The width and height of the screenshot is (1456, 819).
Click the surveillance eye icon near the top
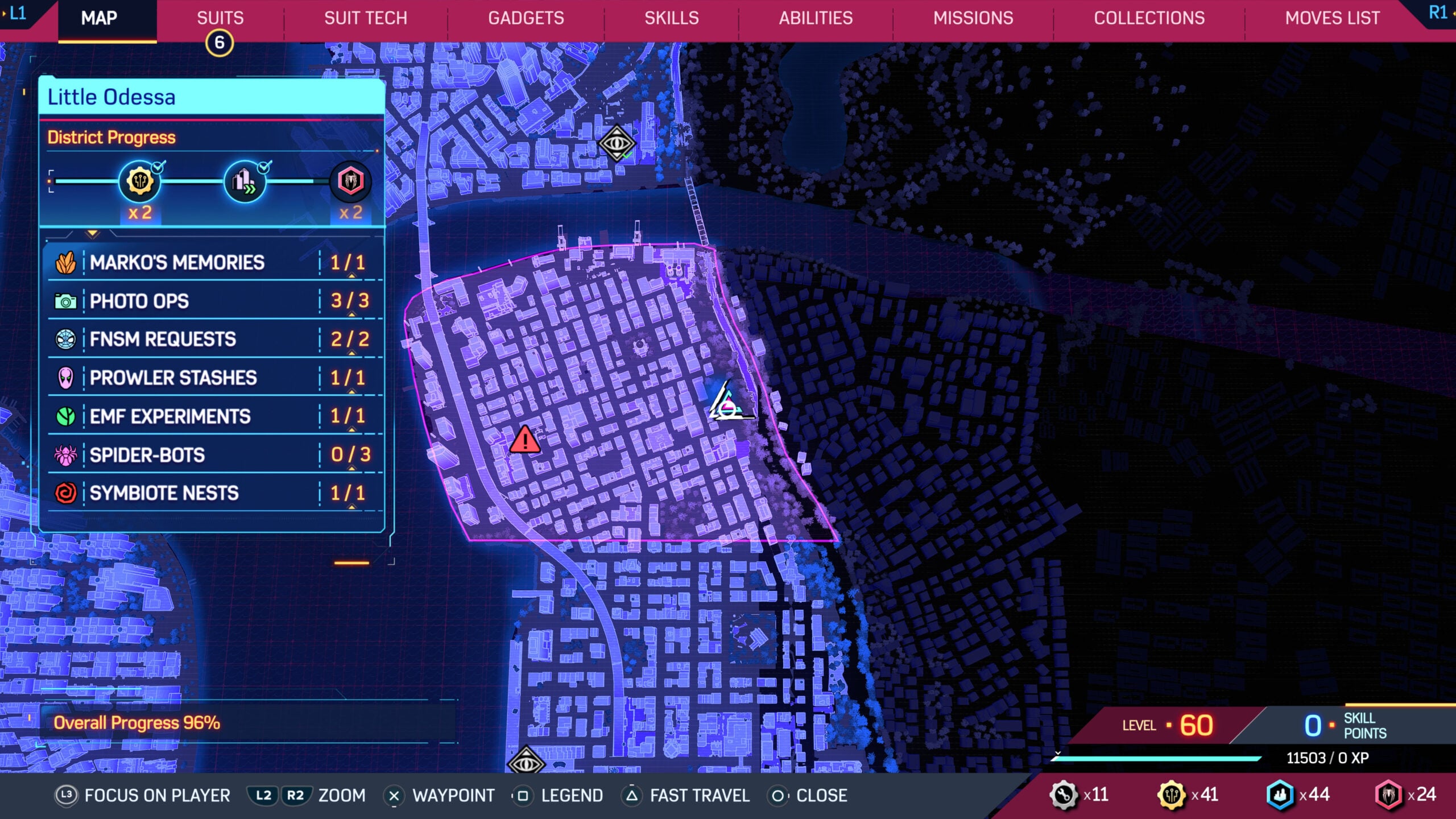616,142
